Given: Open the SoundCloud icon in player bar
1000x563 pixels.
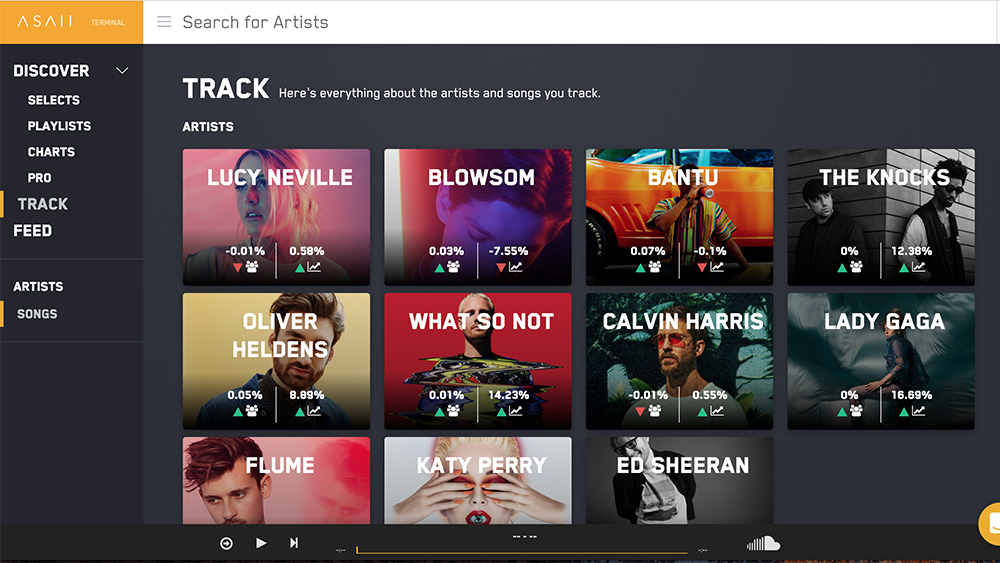Looking at the screenshot, I should (x=763, y=543).
